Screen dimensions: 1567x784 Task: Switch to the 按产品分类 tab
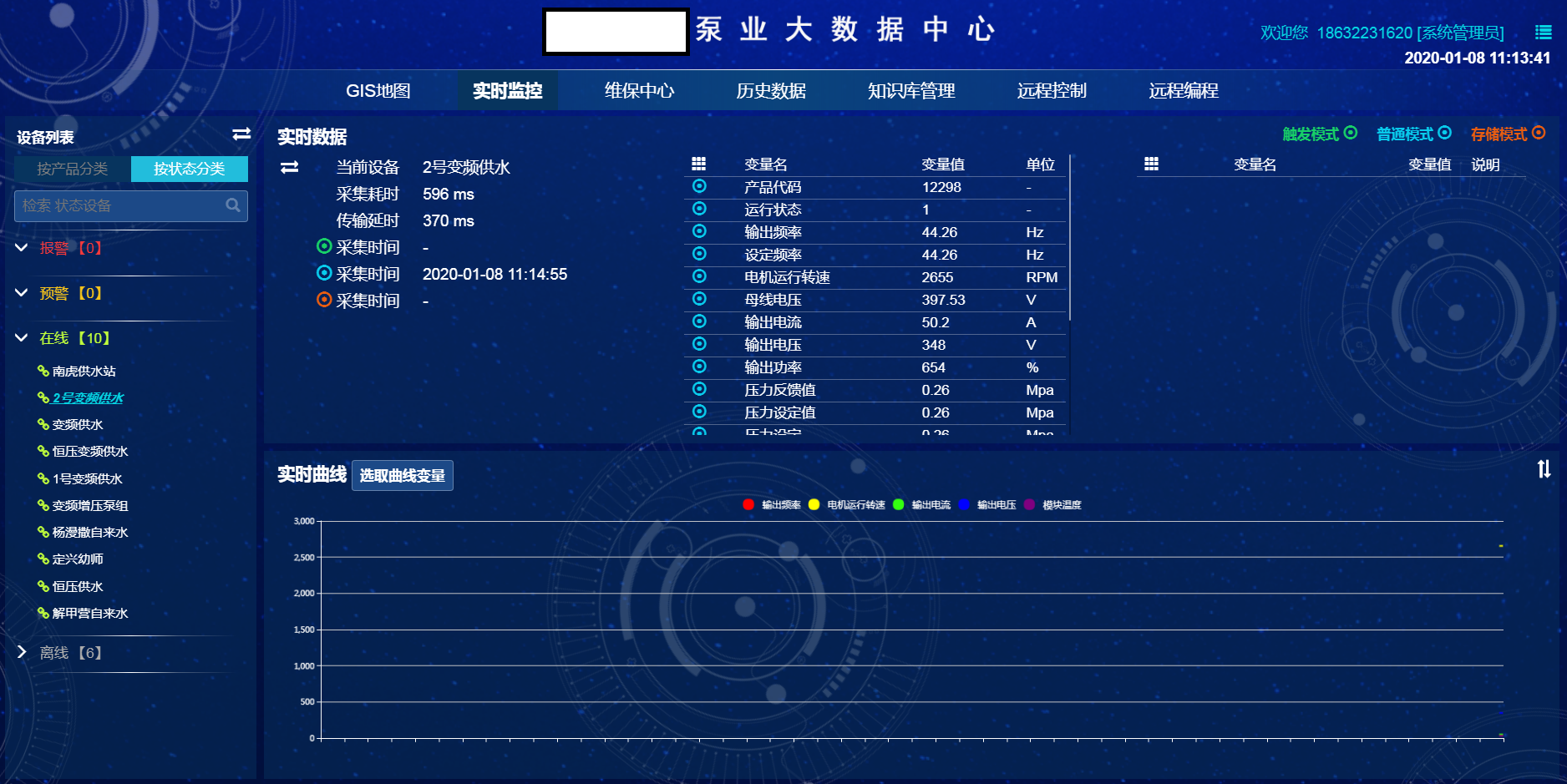pyautogui.click(x=72, y=169)
